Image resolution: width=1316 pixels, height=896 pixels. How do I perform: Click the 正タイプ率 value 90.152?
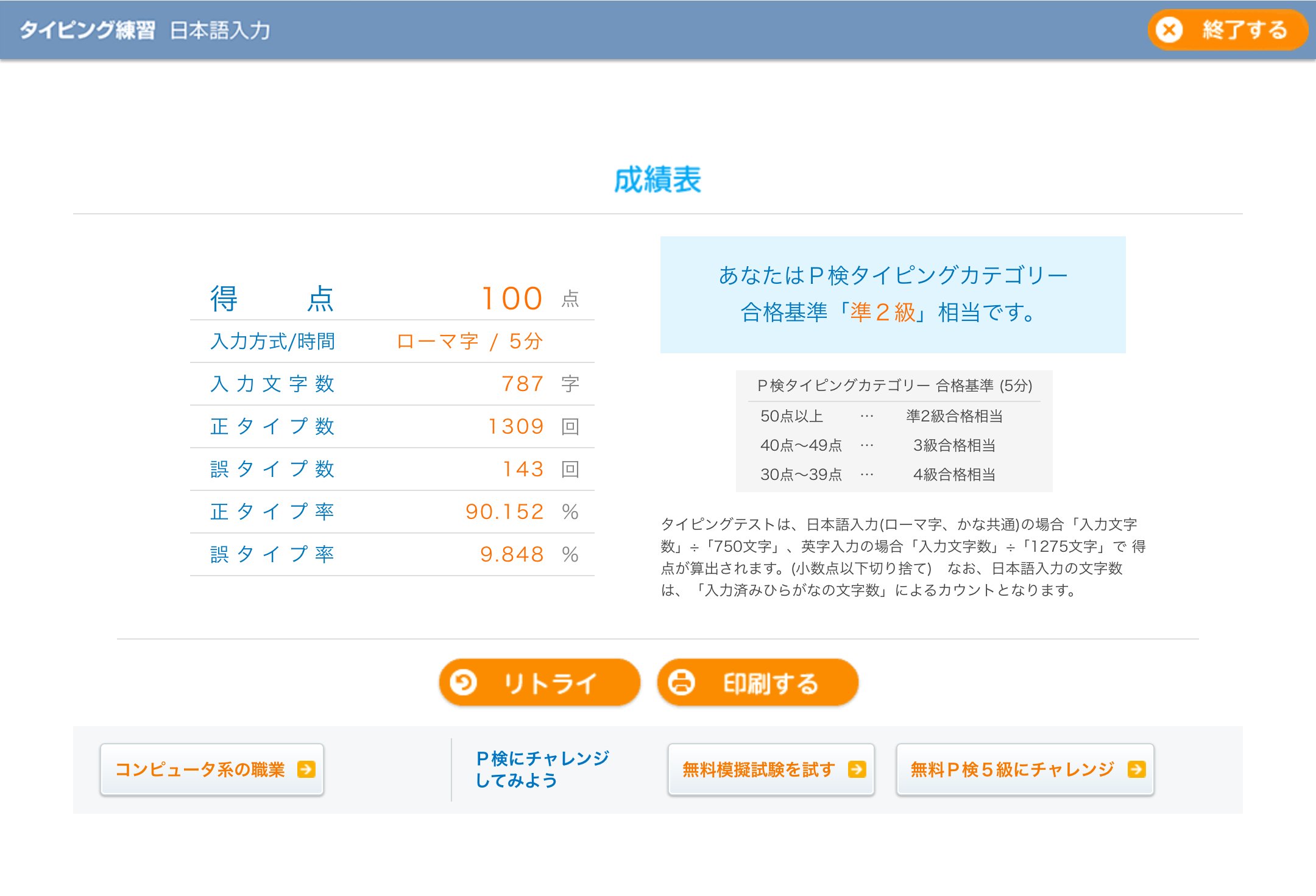(x=504, y=512)
